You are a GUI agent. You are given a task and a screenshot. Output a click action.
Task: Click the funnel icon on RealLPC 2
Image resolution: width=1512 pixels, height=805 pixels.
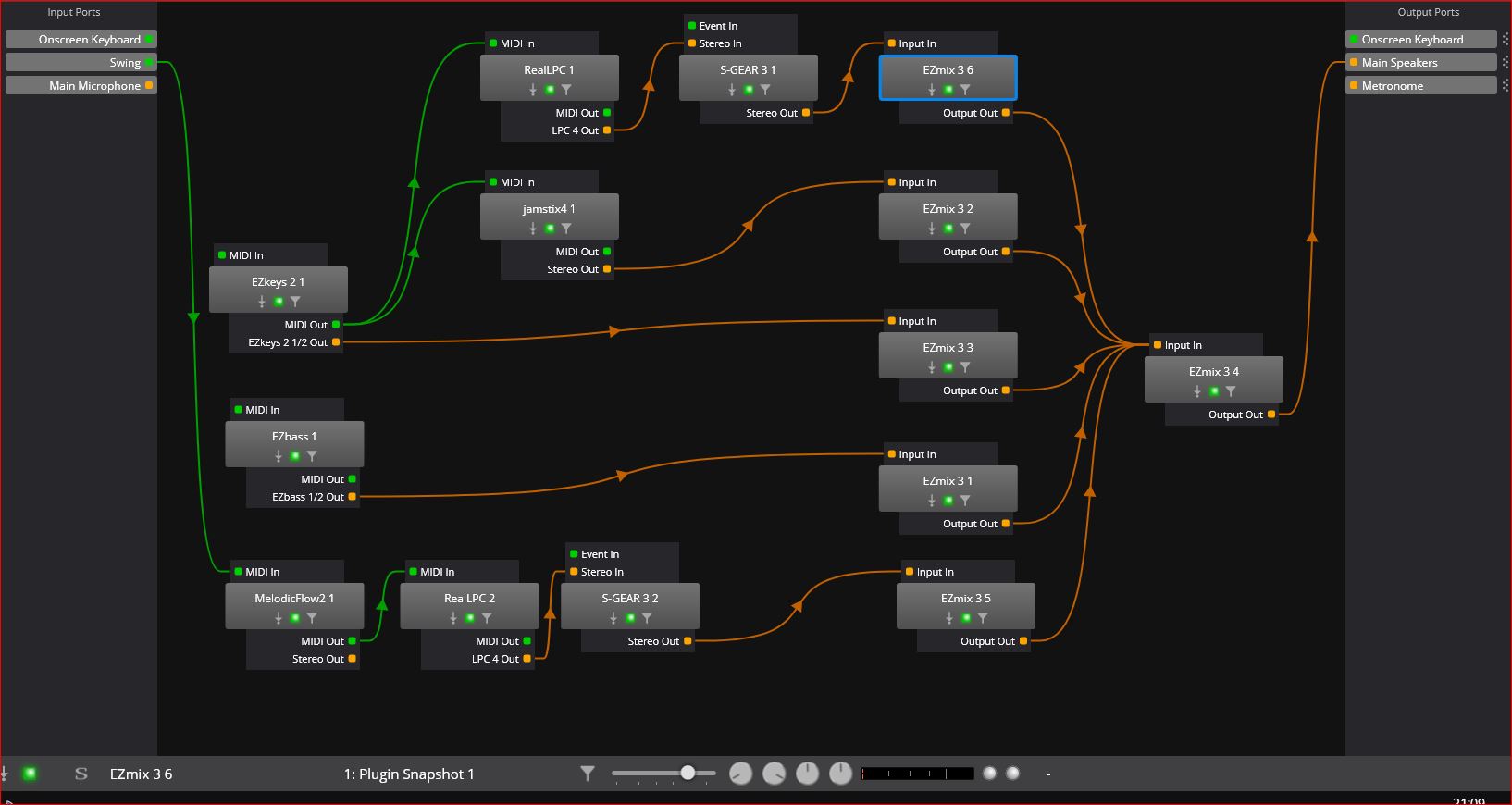pos(487,618)
